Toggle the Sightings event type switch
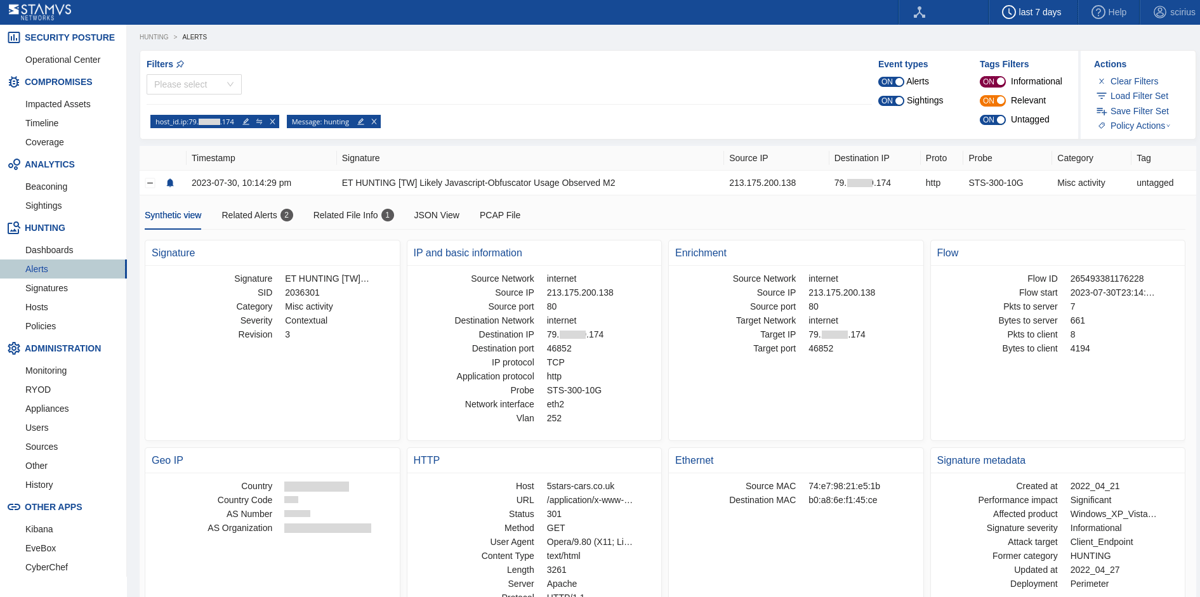Screen dimensions: 1200x597 click(x=891, y=101)
